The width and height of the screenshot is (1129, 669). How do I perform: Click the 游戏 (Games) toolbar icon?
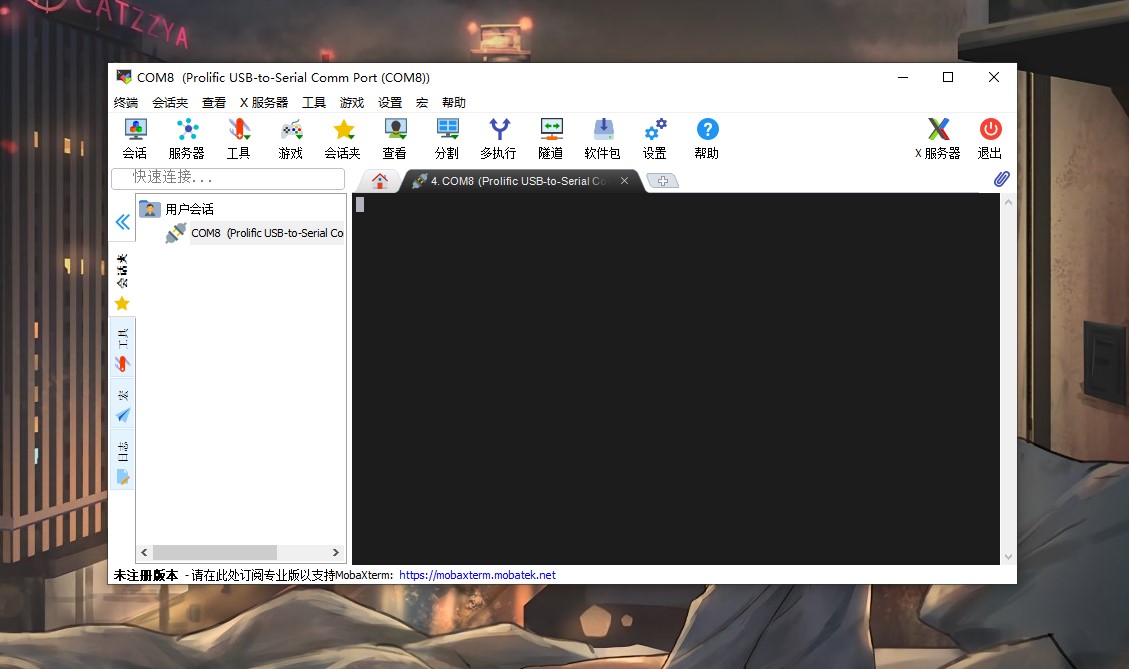[290, 139]
